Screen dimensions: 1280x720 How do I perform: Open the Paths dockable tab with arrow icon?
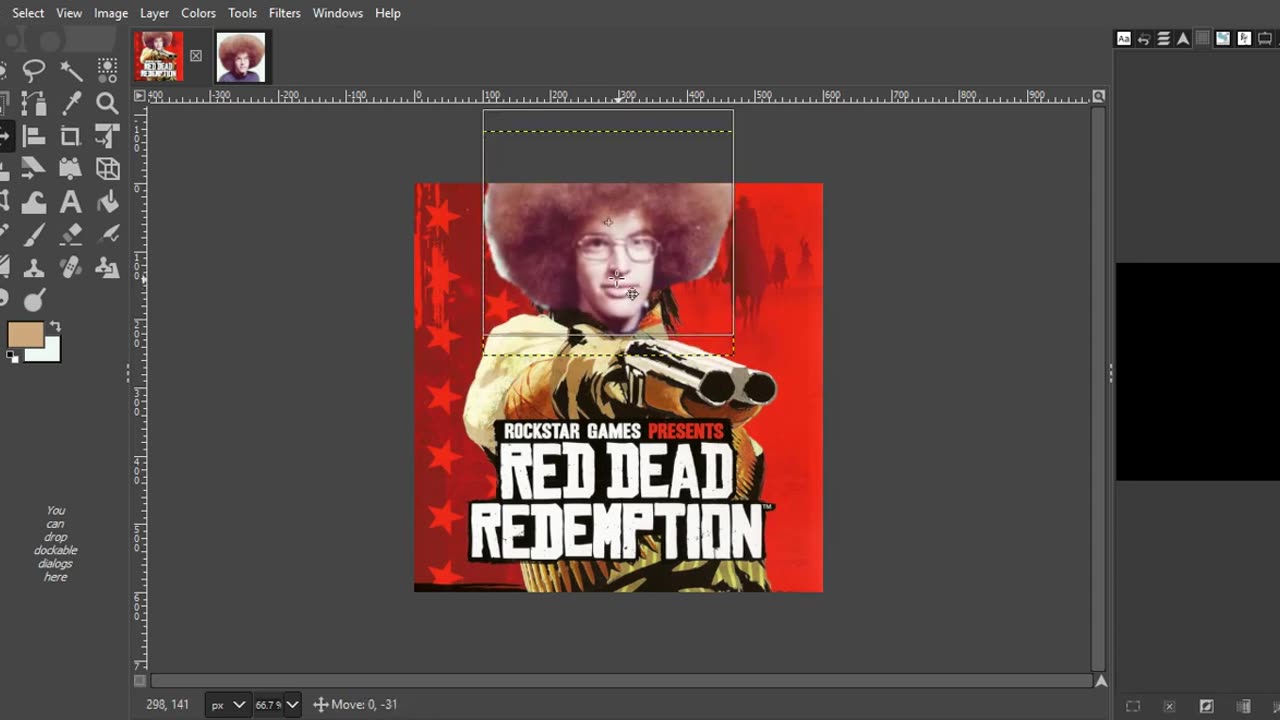click(1184, 39)
